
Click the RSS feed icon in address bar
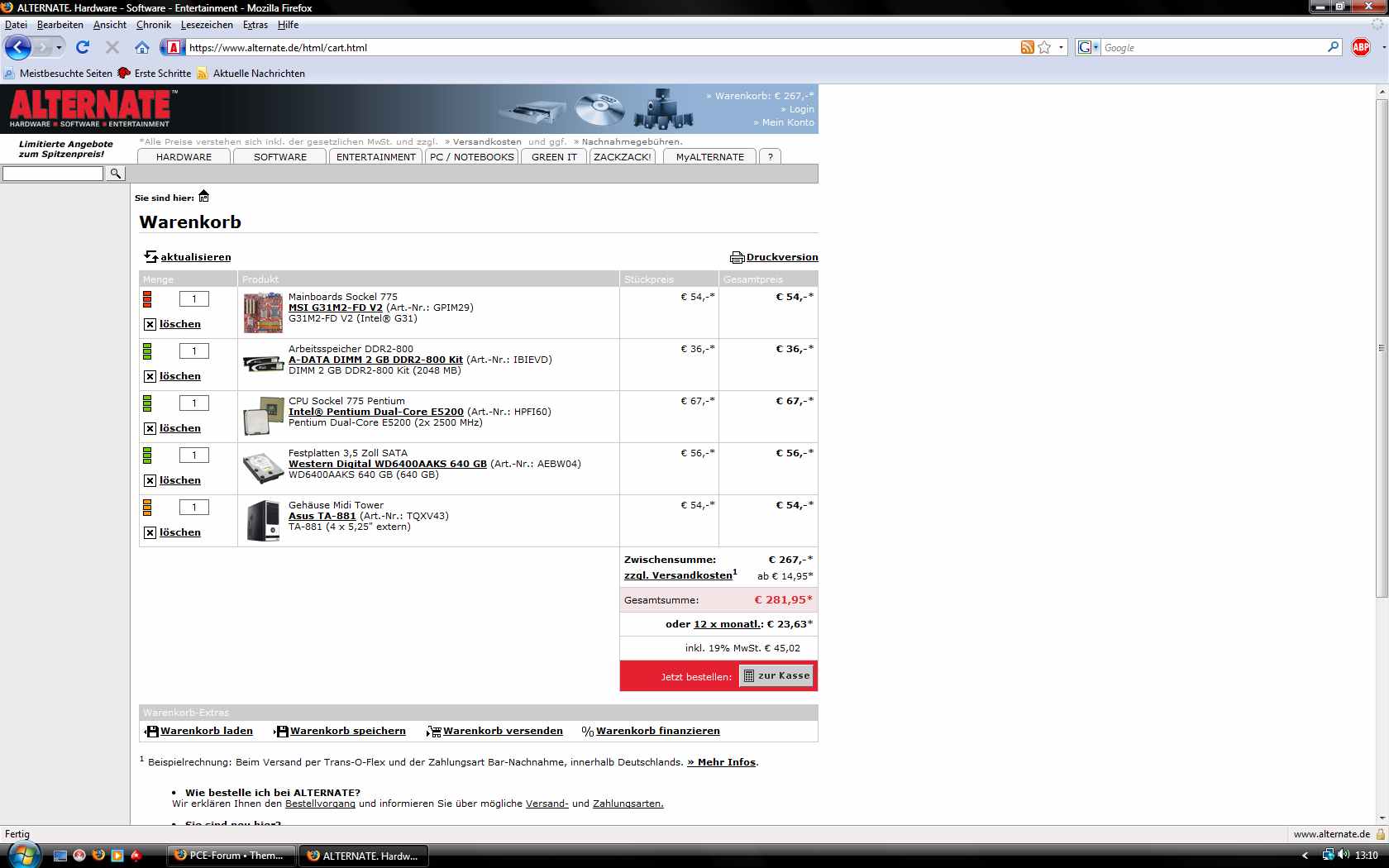[x=1027, y=47]
